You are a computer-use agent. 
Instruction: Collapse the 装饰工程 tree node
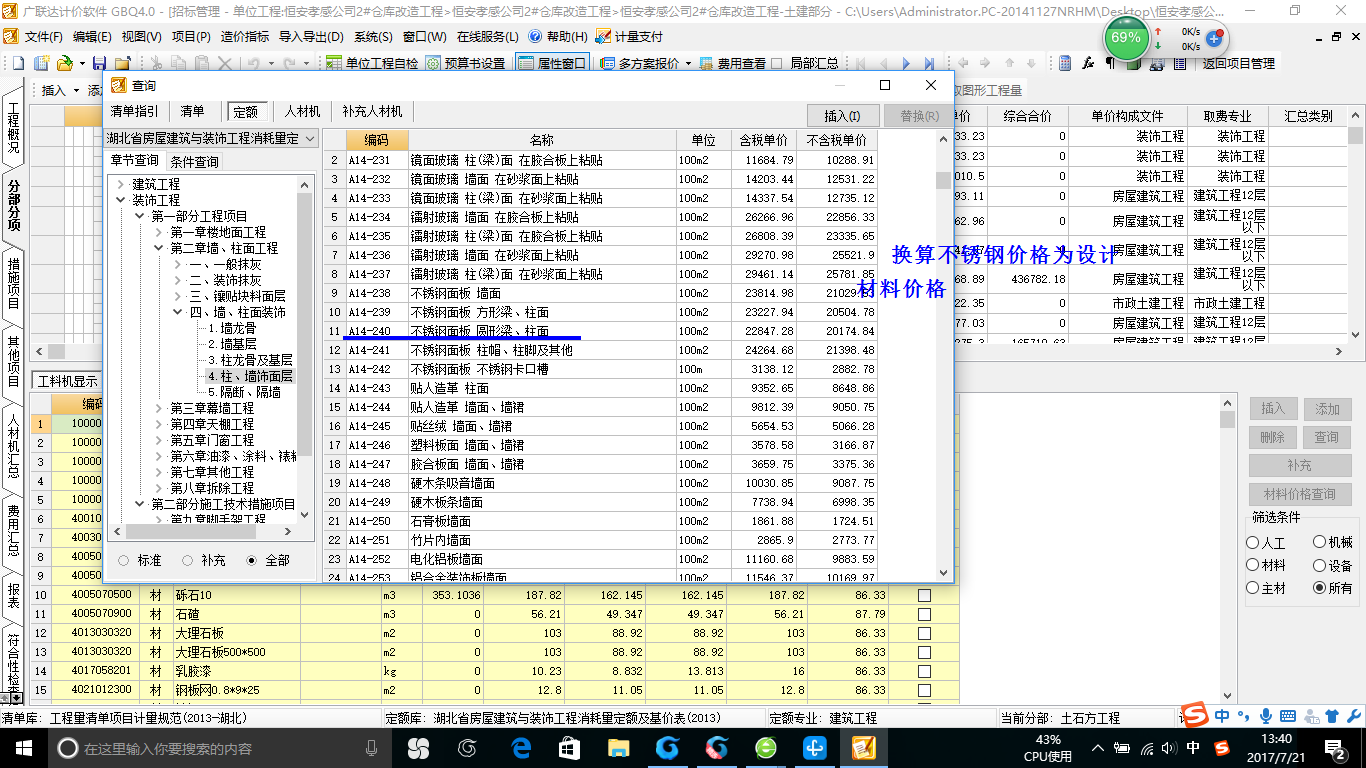(122, 200)
